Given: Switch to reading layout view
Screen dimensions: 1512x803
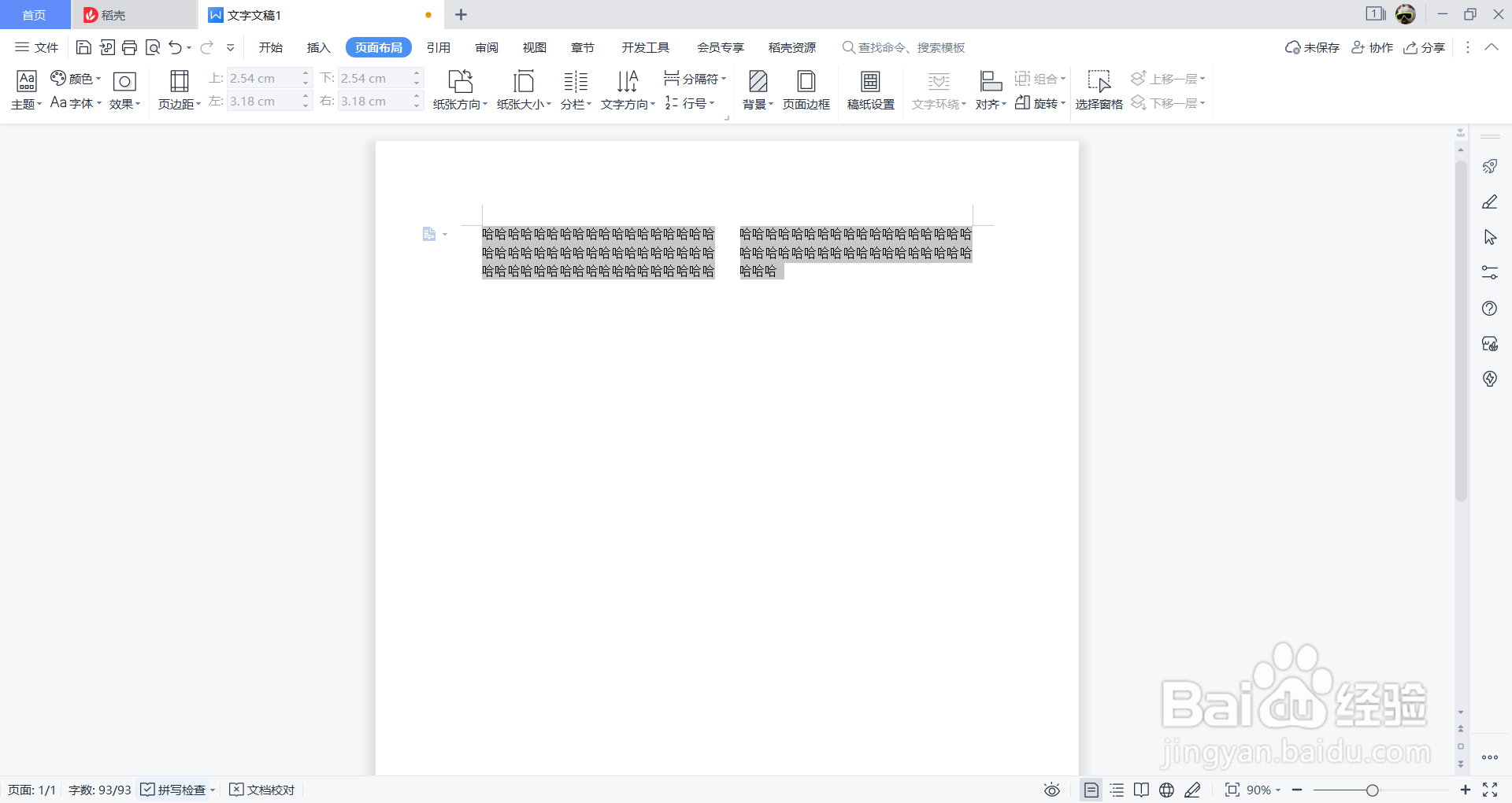Looking at the screenshot, I should coord(1141,790).
